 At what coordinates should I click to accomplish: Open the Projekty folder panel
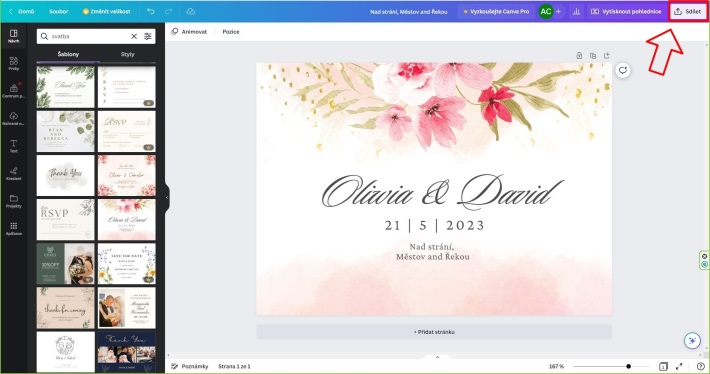(14, 201)
